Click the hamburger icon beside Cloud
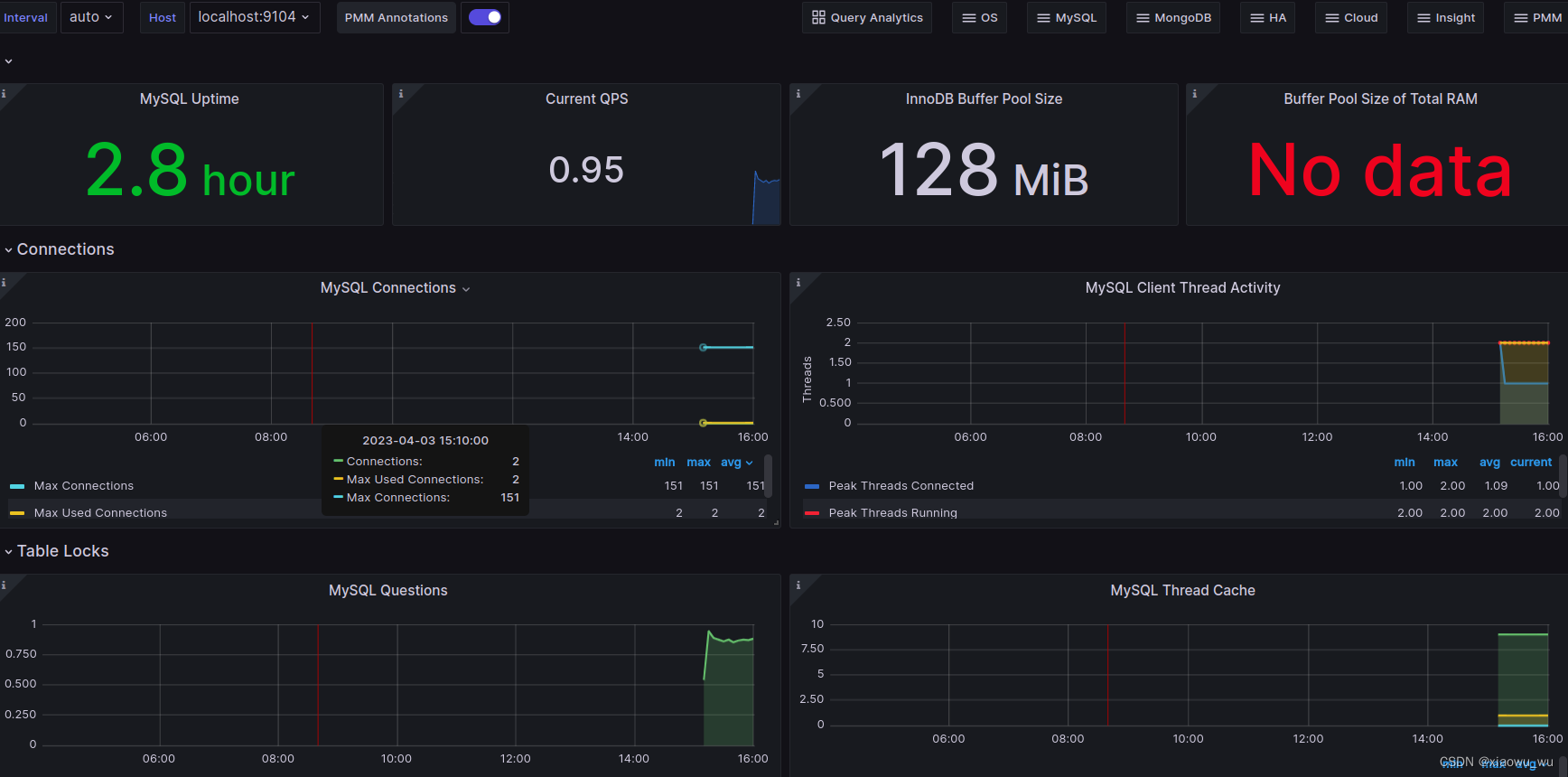 point(1332,18)
